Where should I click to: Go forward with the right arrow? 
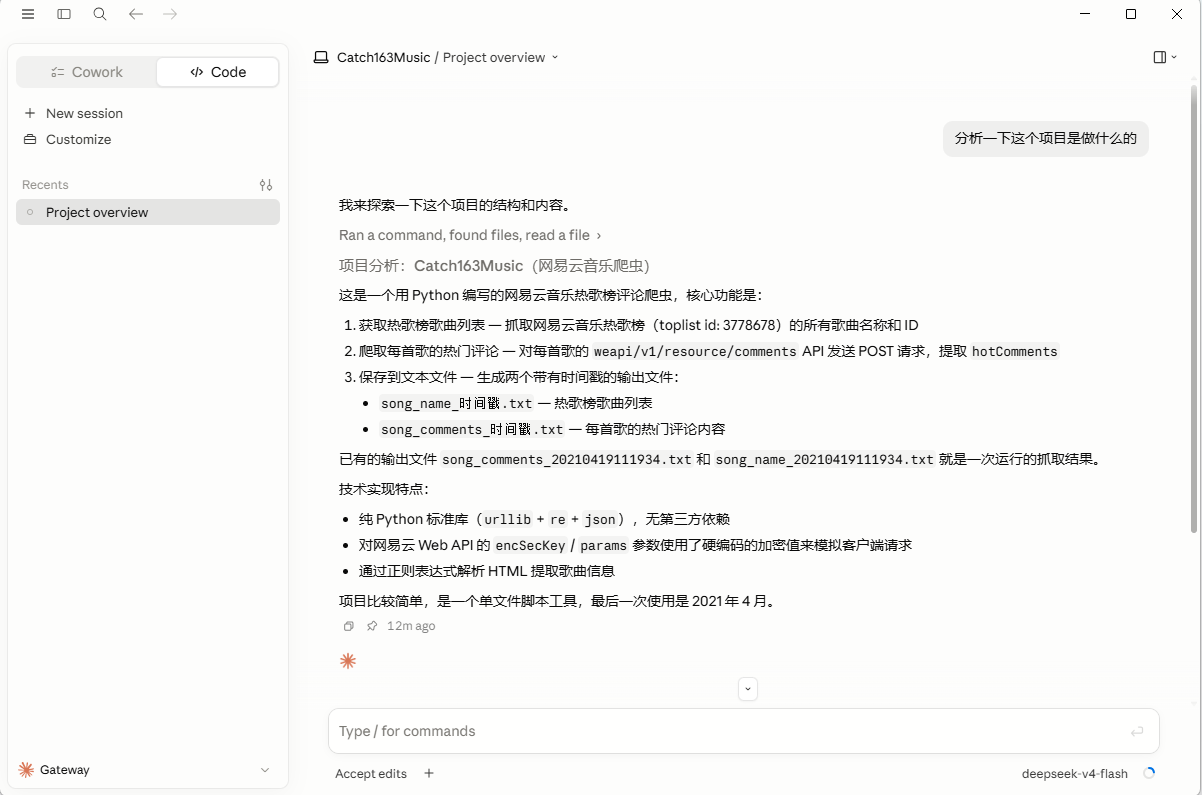tap(170, 14)
